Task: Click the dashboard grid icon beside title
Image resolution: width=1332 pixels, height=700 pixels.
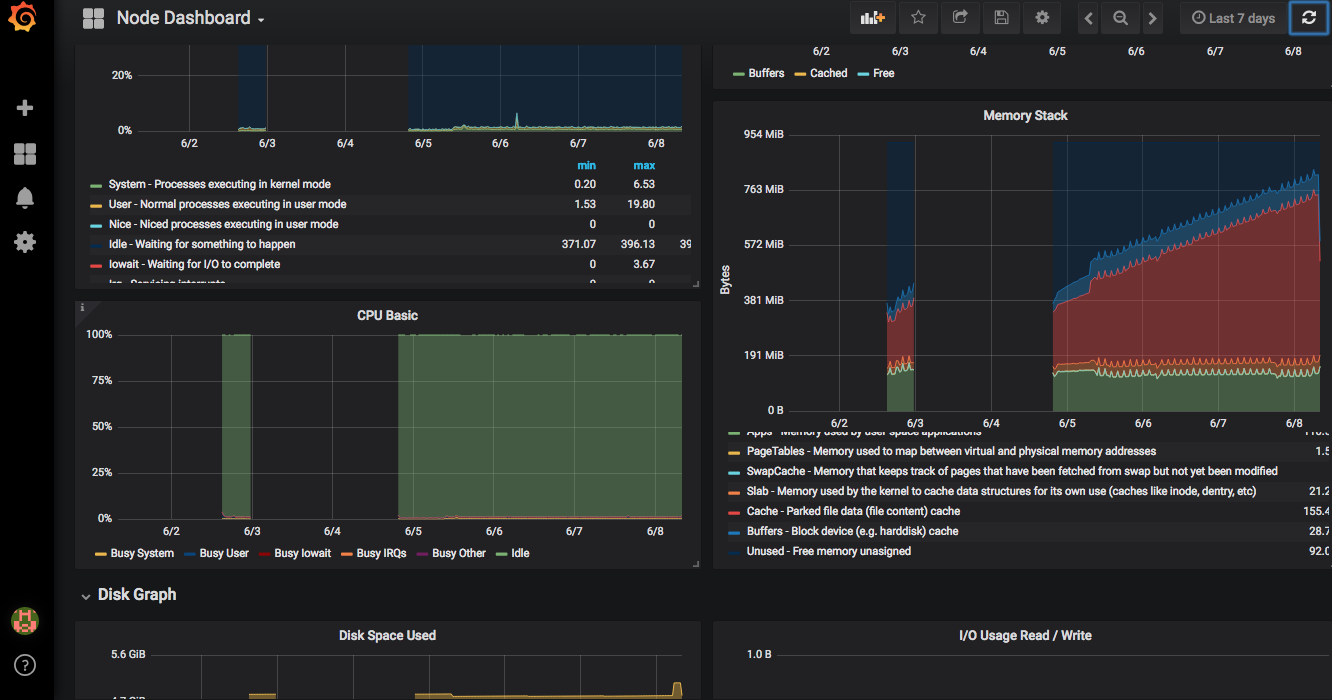Action: click(x=93, y=18)
